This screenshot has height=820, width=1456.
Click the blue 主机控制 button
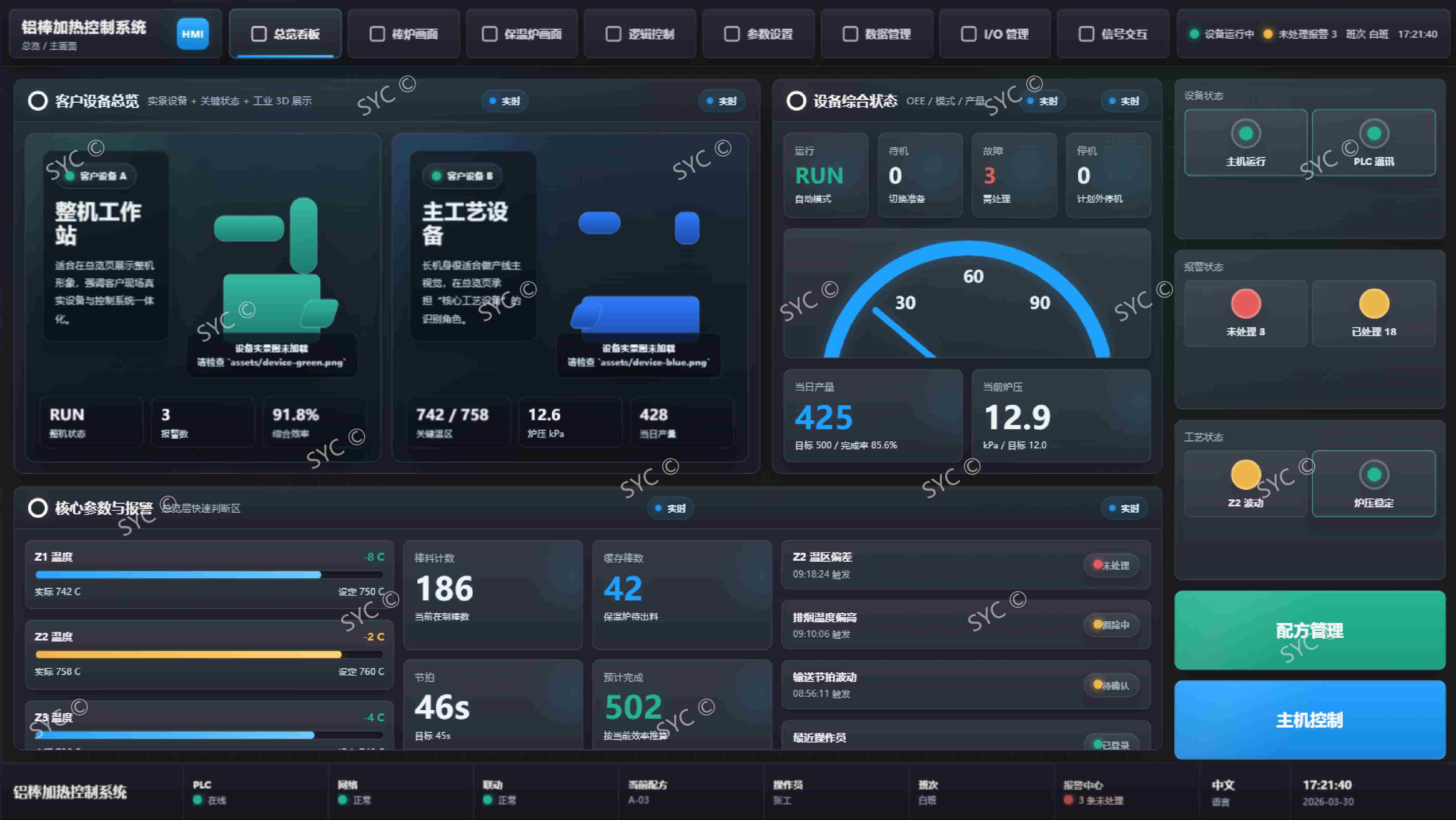1310,720
